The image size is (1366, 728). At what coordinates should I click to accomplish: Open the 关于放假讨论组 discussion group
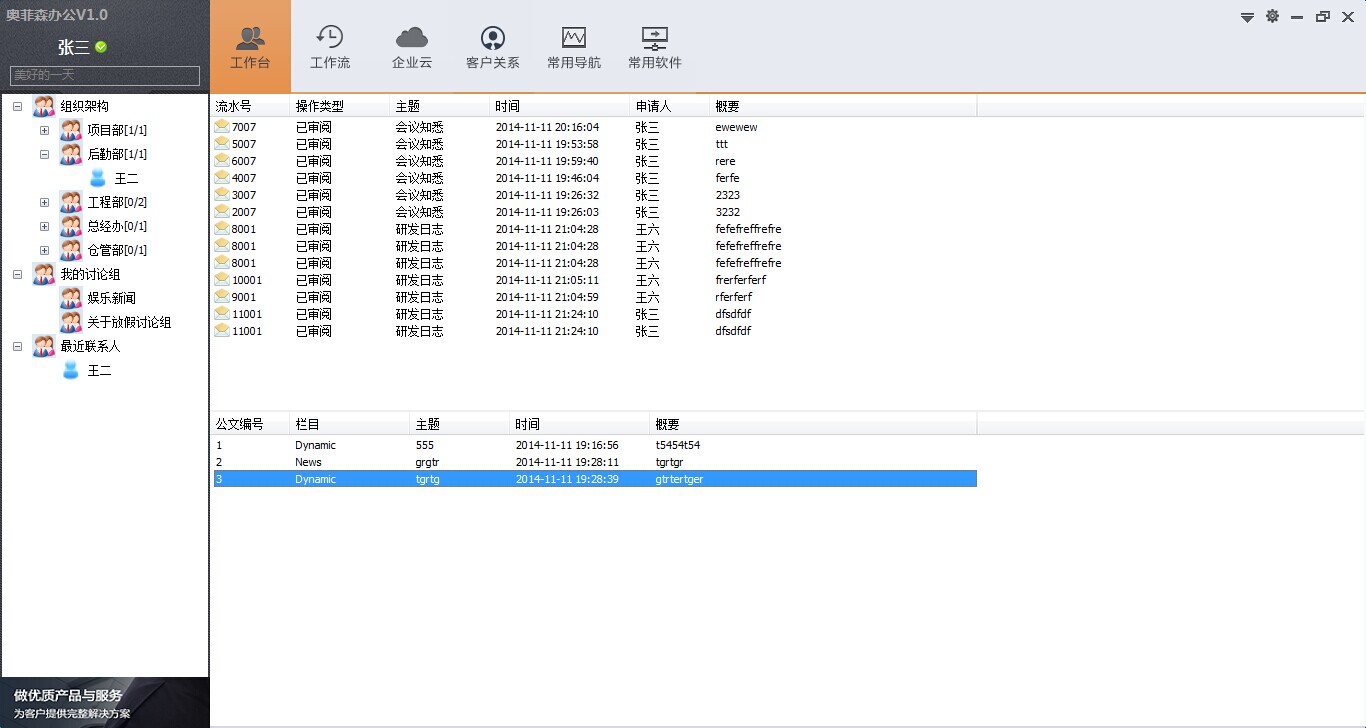coord(129,322)
